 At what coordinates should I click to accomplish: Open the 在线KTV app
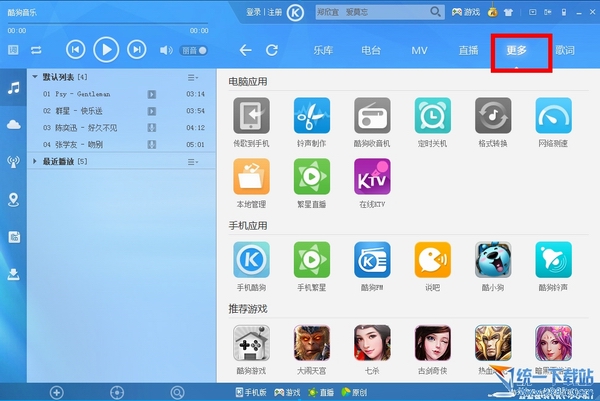pos(372,176)
